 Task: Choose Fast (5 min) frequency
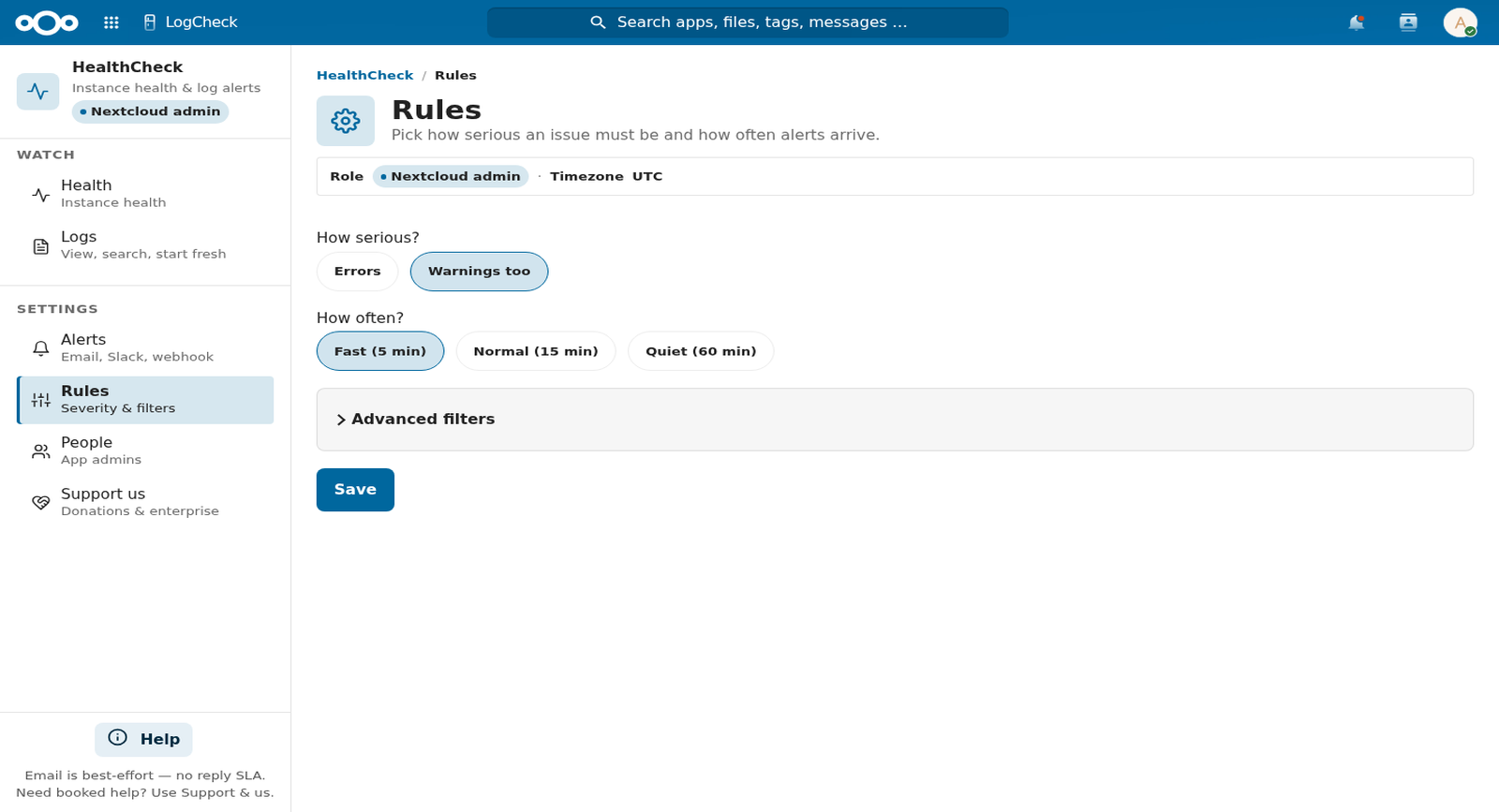click(380, 351)
